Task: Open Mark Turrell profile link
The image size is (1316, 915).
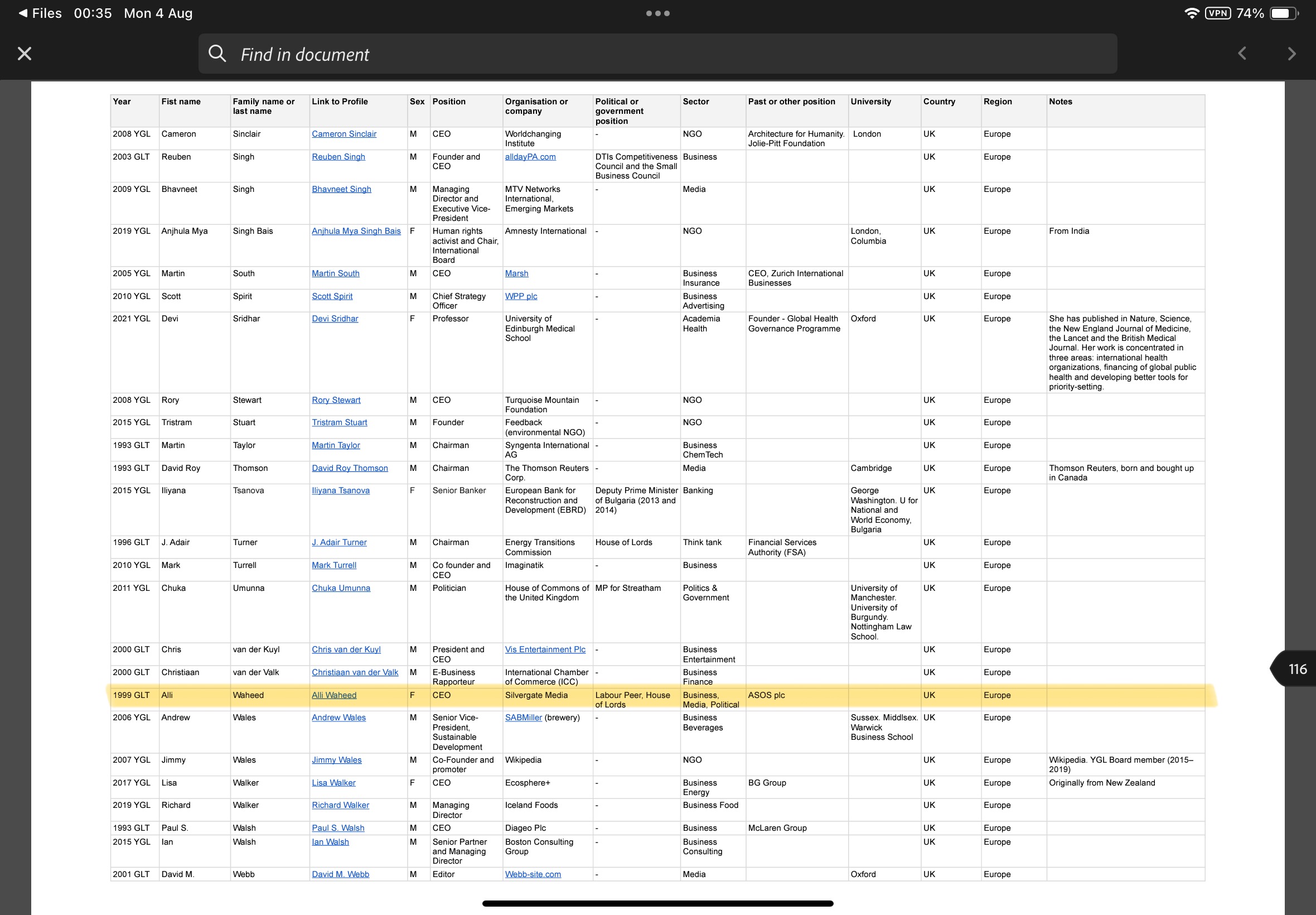Action: [x=334, y=565]
